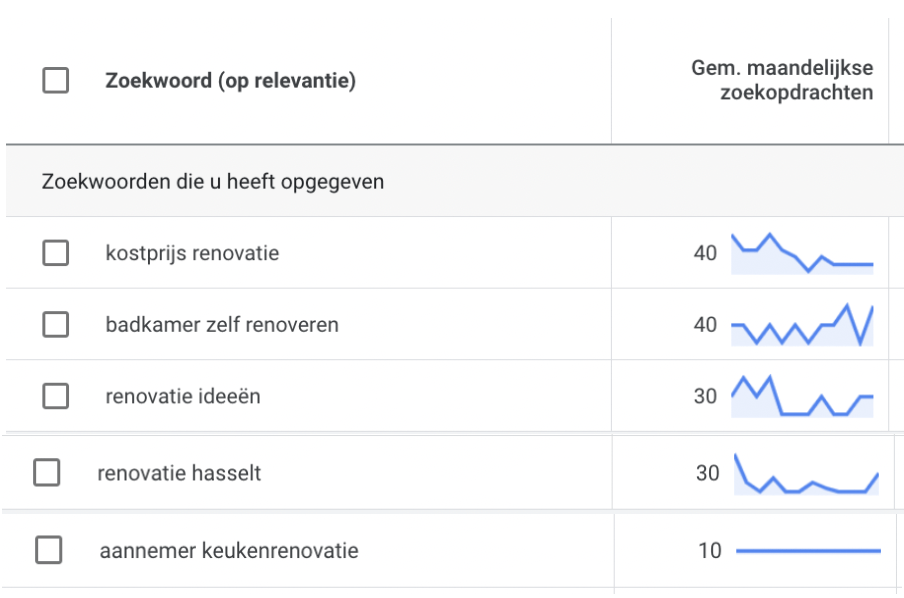Sort by Gem. maandelijkse zoekopdrachten header
This screenshot has width=904, height=598.
[x=782, y=80]
